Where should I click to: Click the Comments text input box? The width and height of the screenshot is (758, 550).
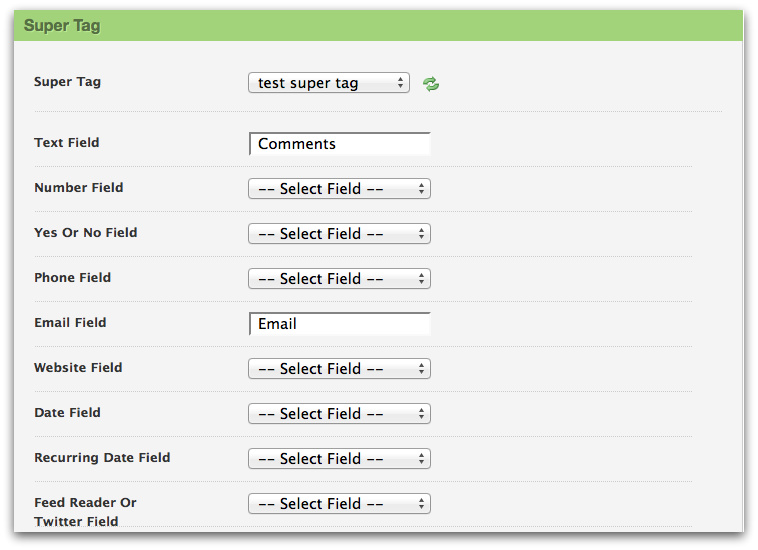click(x=340, y=144)
